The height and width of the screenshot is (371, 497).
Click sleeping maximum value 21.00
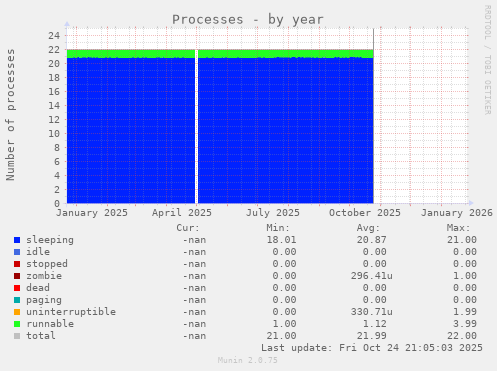pos(462,240)
